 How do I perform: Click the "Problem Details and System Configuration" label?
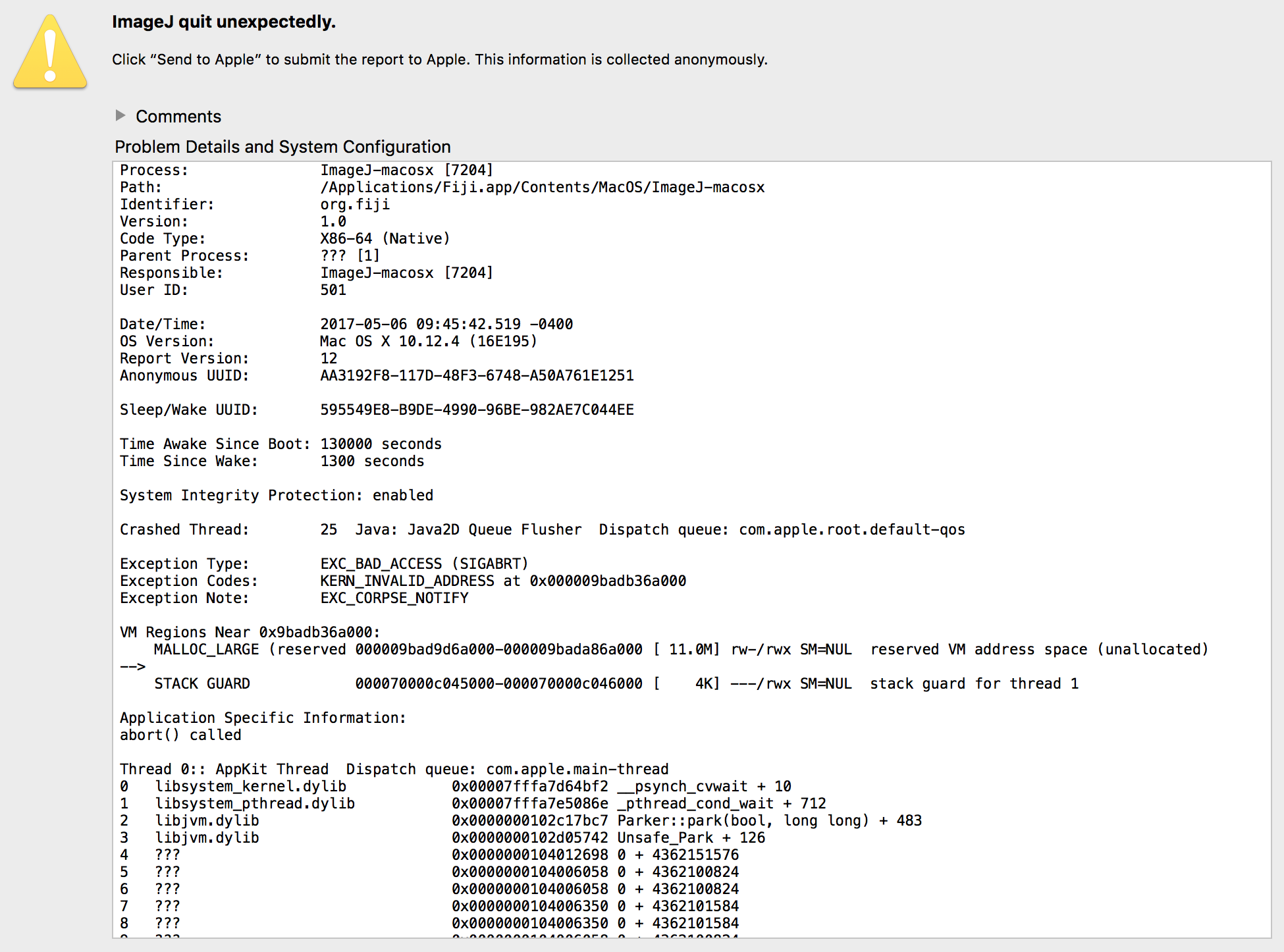[x=282, y=147]
